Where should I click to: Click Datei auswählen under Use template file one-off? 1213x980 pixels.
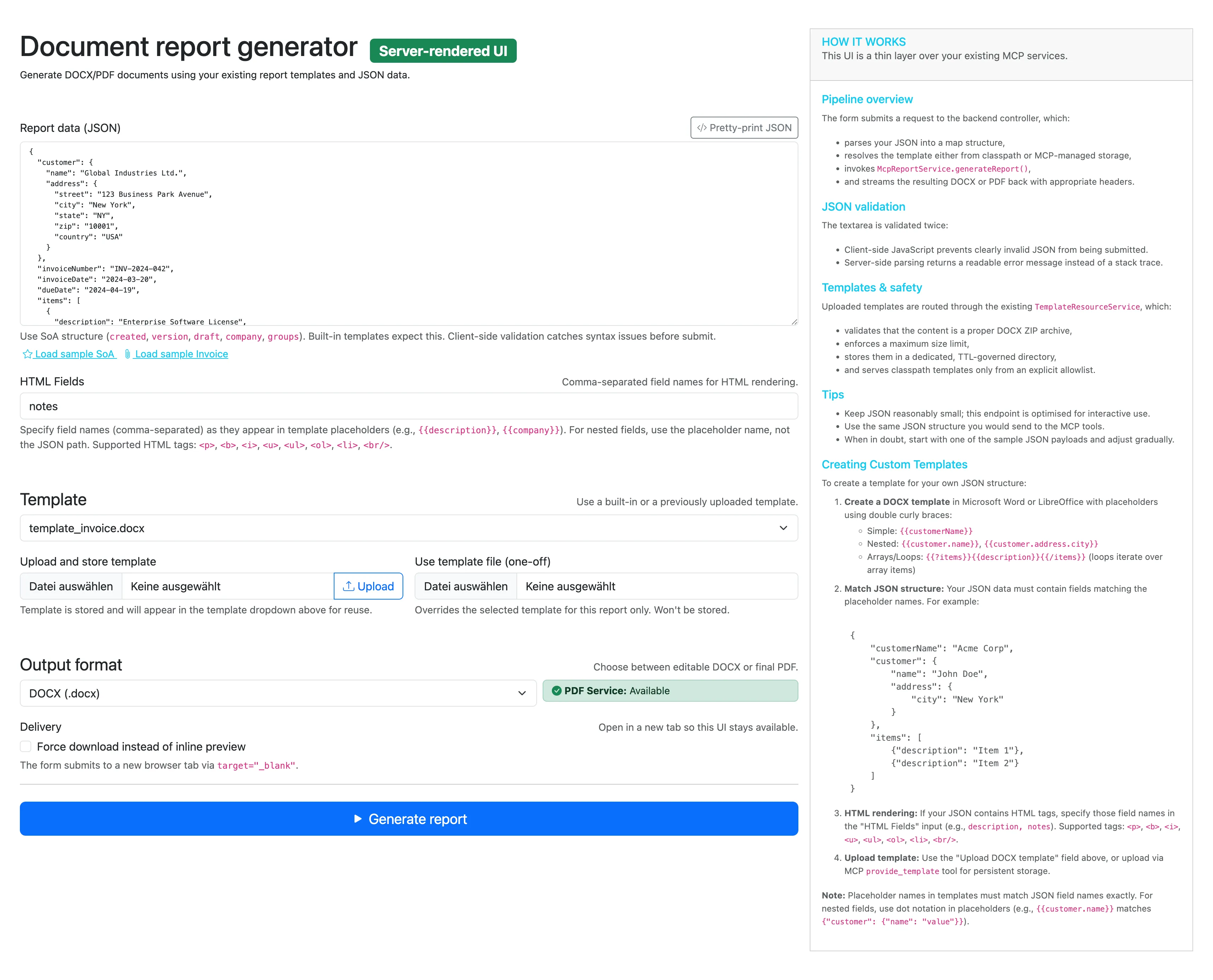pos(465,586)
